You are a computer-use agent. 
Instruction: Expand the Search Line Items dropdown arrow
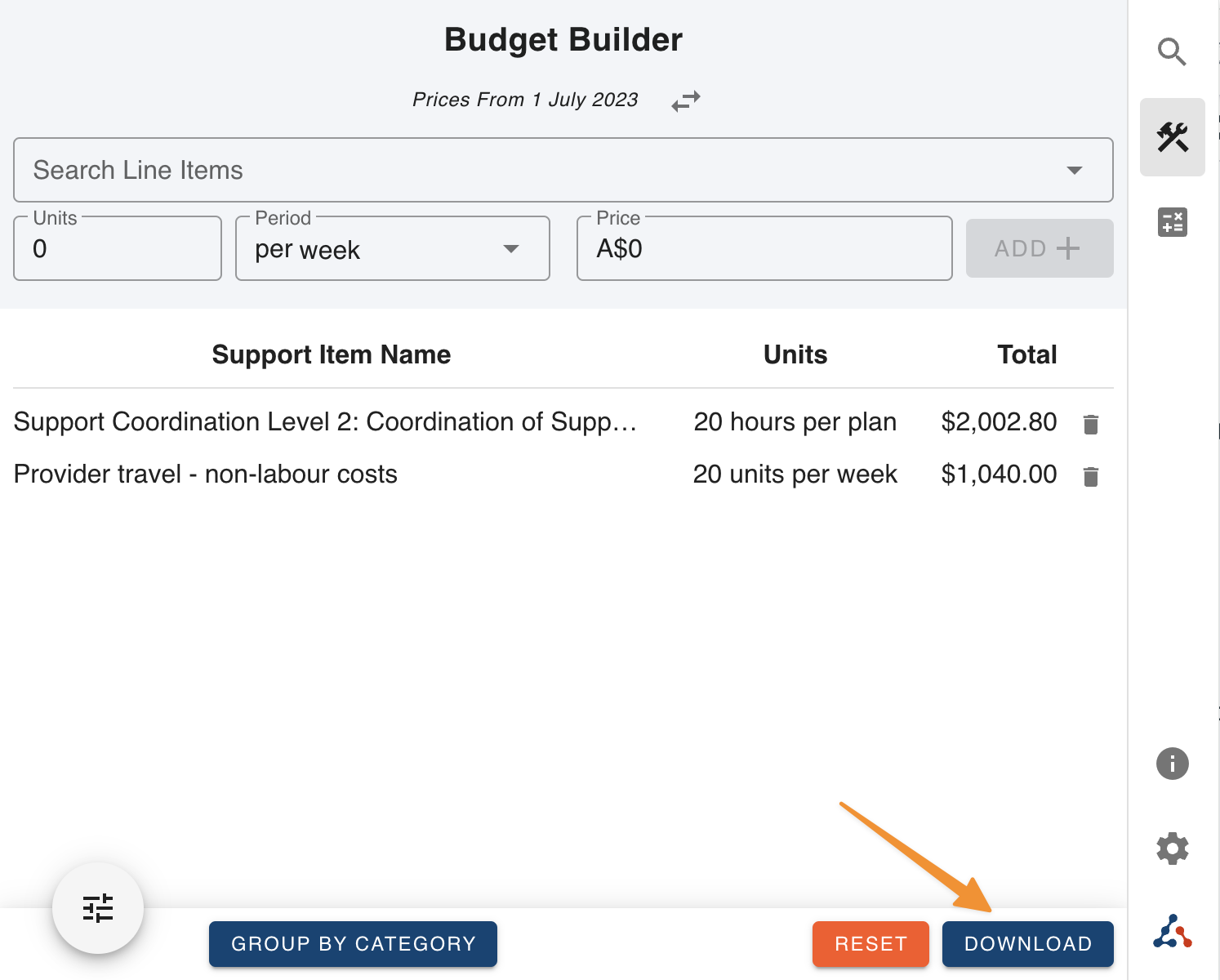(x=1074, y=170)
